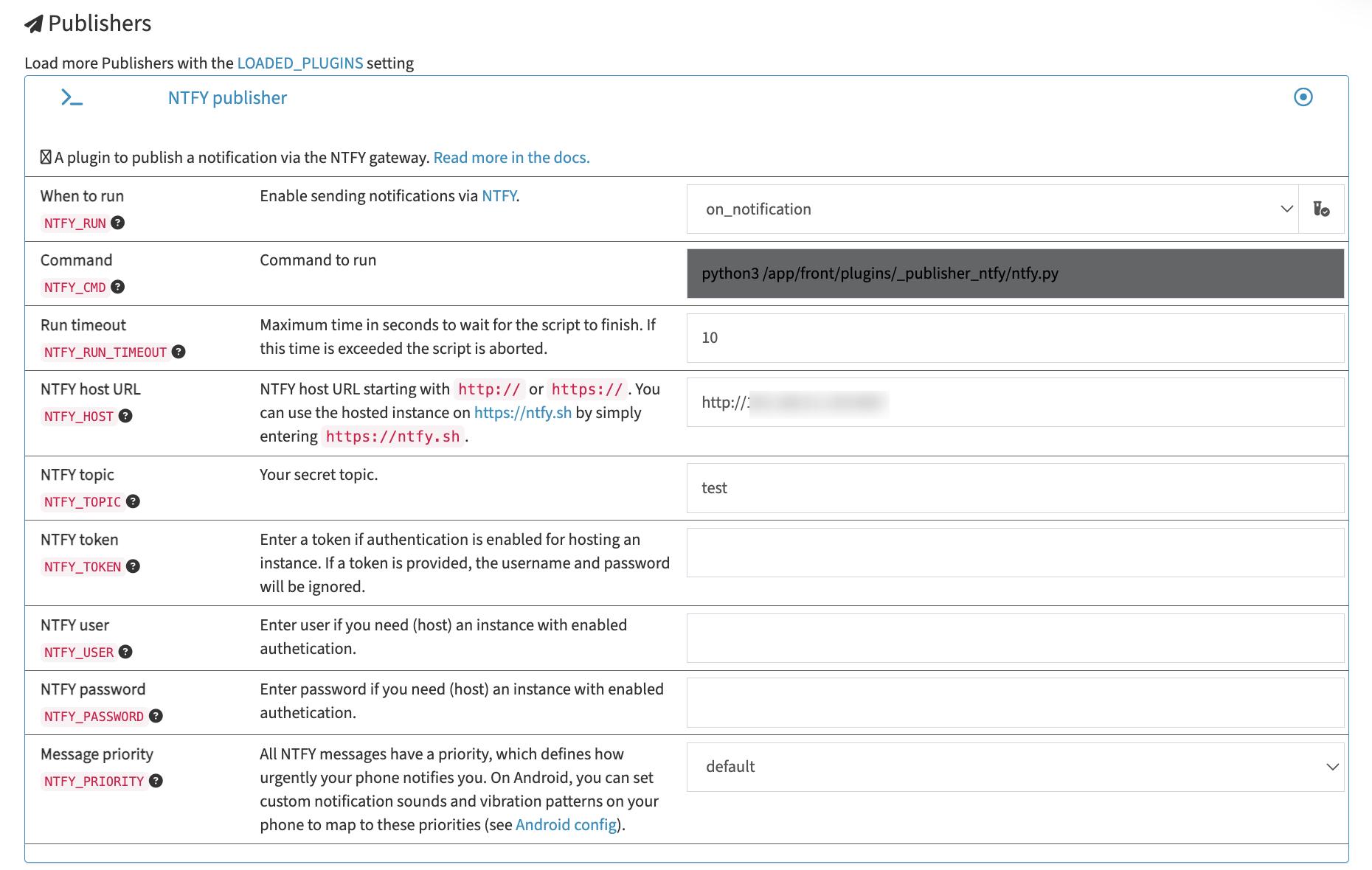
Task: Click the NTFY_TOPIC setting code label
Action: (x=83, y=502)
